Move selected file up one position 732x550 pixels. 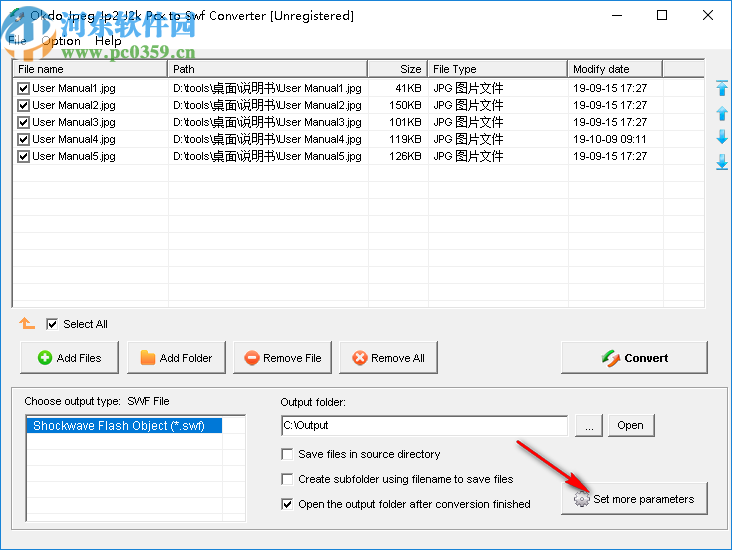tap(722, 113)
